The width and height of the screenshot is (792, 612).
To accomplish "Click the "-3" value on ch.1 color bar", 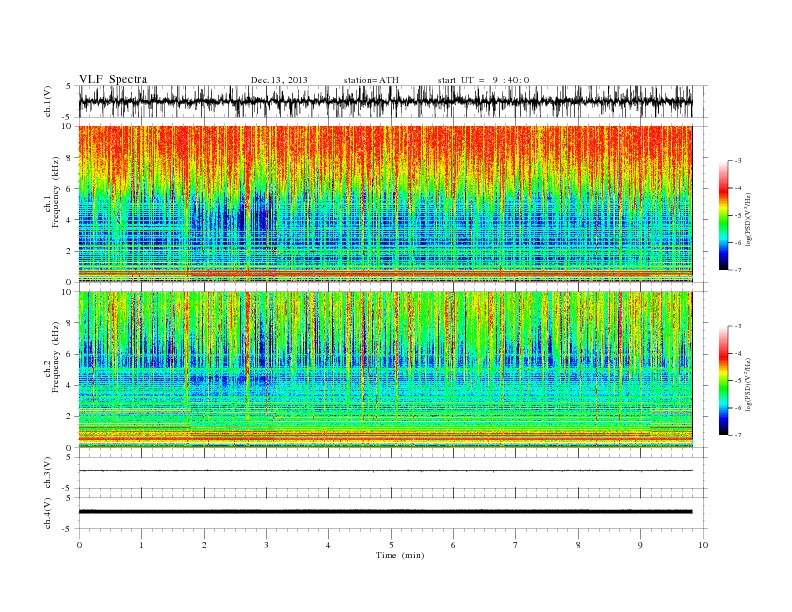I will tap(737, 161).
